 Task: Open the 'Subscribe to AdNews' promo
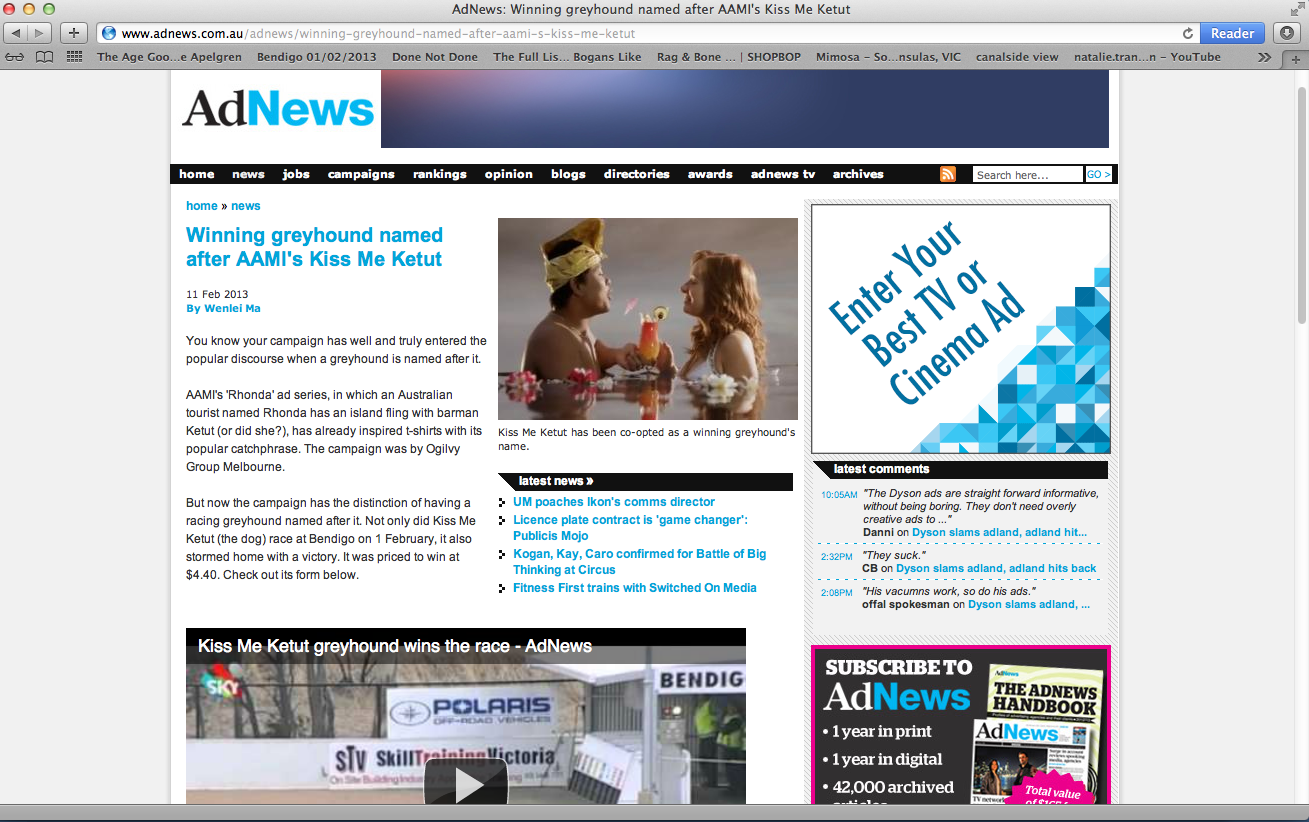pyautogui.click(x=961, y=725)
